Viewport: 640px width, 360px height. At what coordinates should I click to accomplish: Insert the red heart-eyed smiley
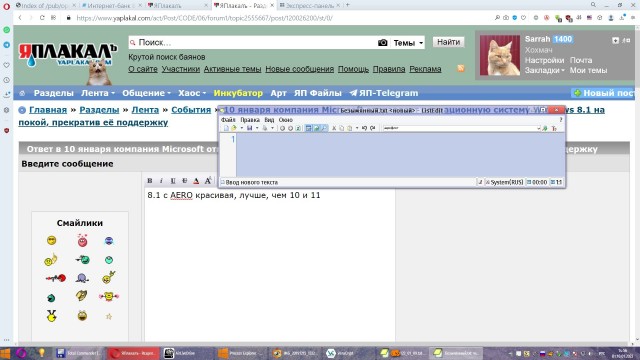tap(82, 240)
